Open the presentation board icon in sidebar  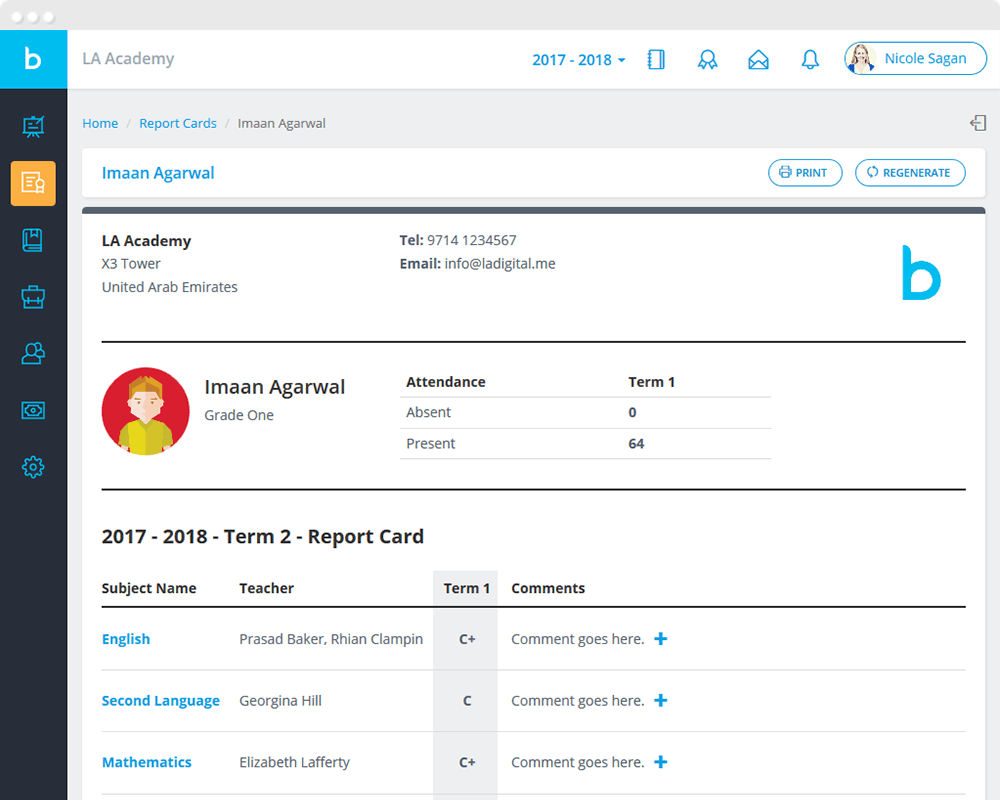33,126
